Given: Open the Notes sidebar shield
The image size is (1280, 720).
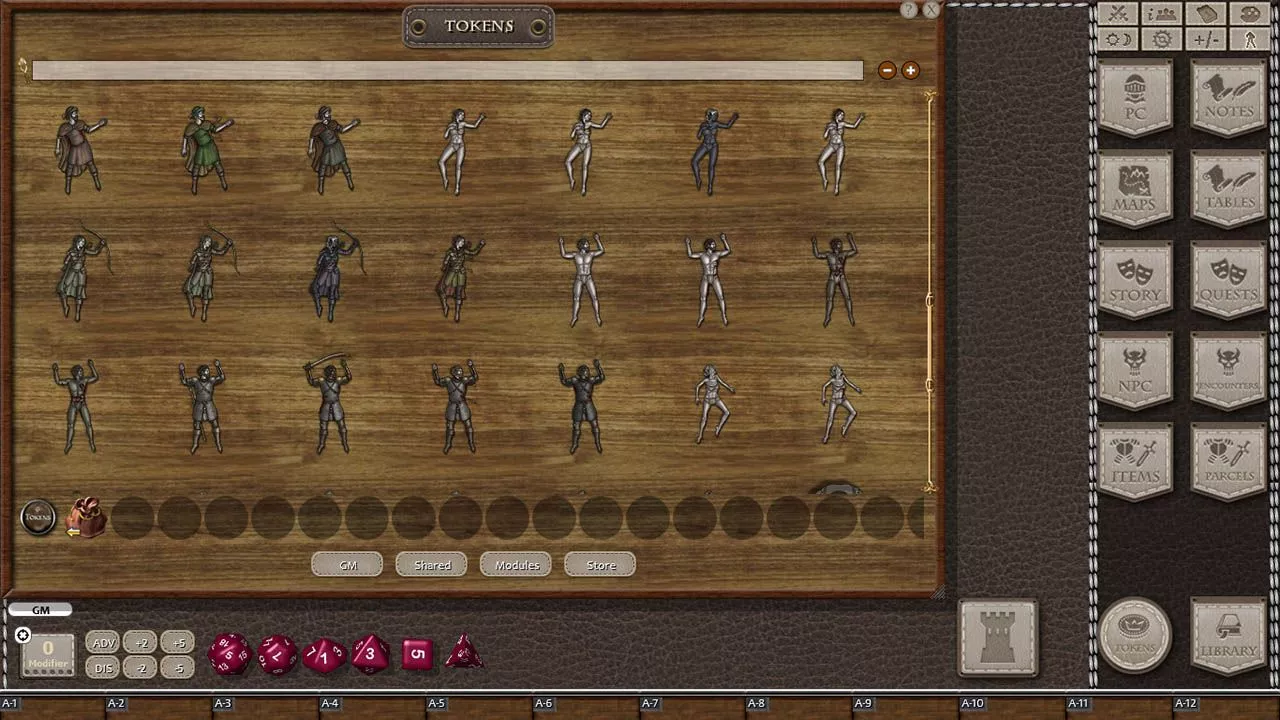Looking at the screenshot, I should (x=1229, y=98).
